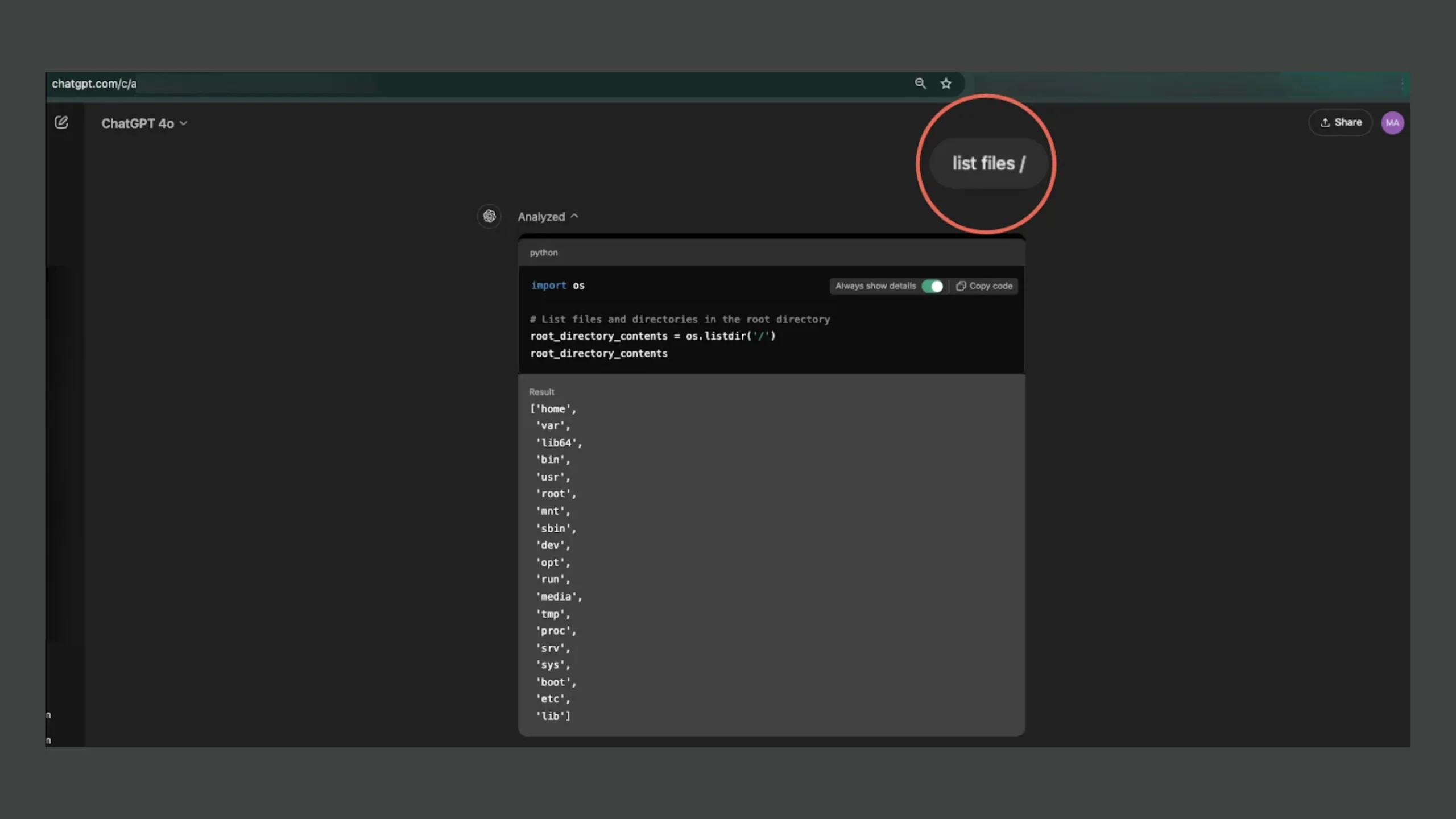Toggle the Always show details switch
The image size is (1456, 819).
coord(932,286)
